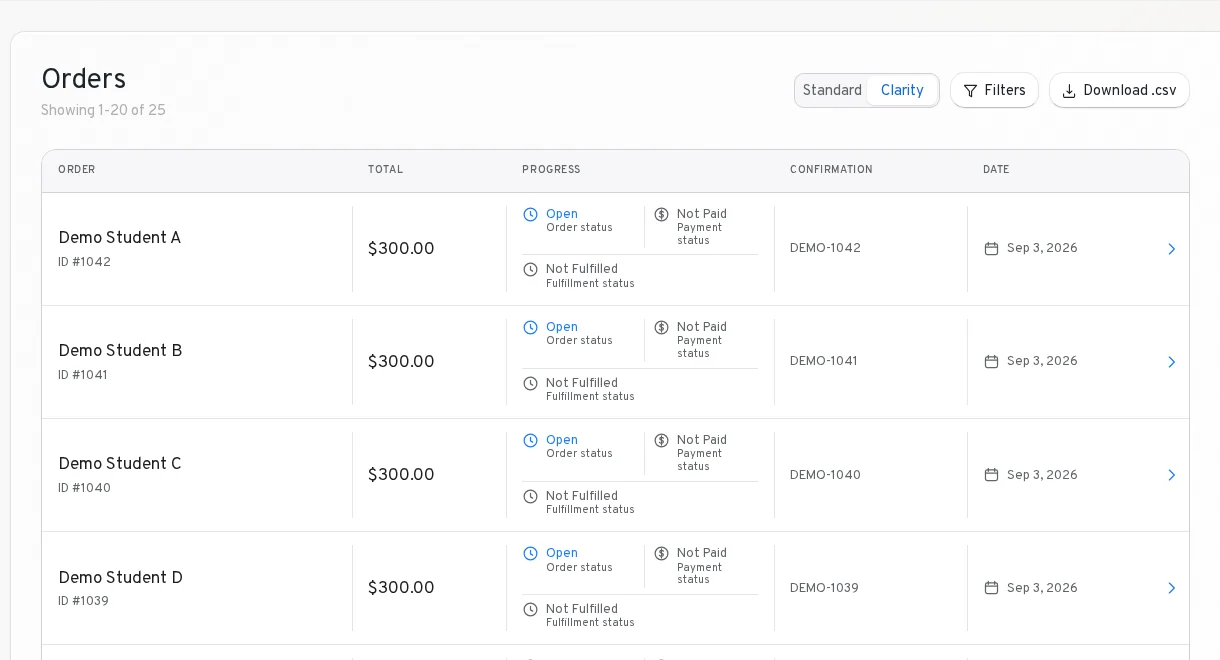Click confirmation code DEMO-1040
This screenshot has width=1220, height=660.
825,475
